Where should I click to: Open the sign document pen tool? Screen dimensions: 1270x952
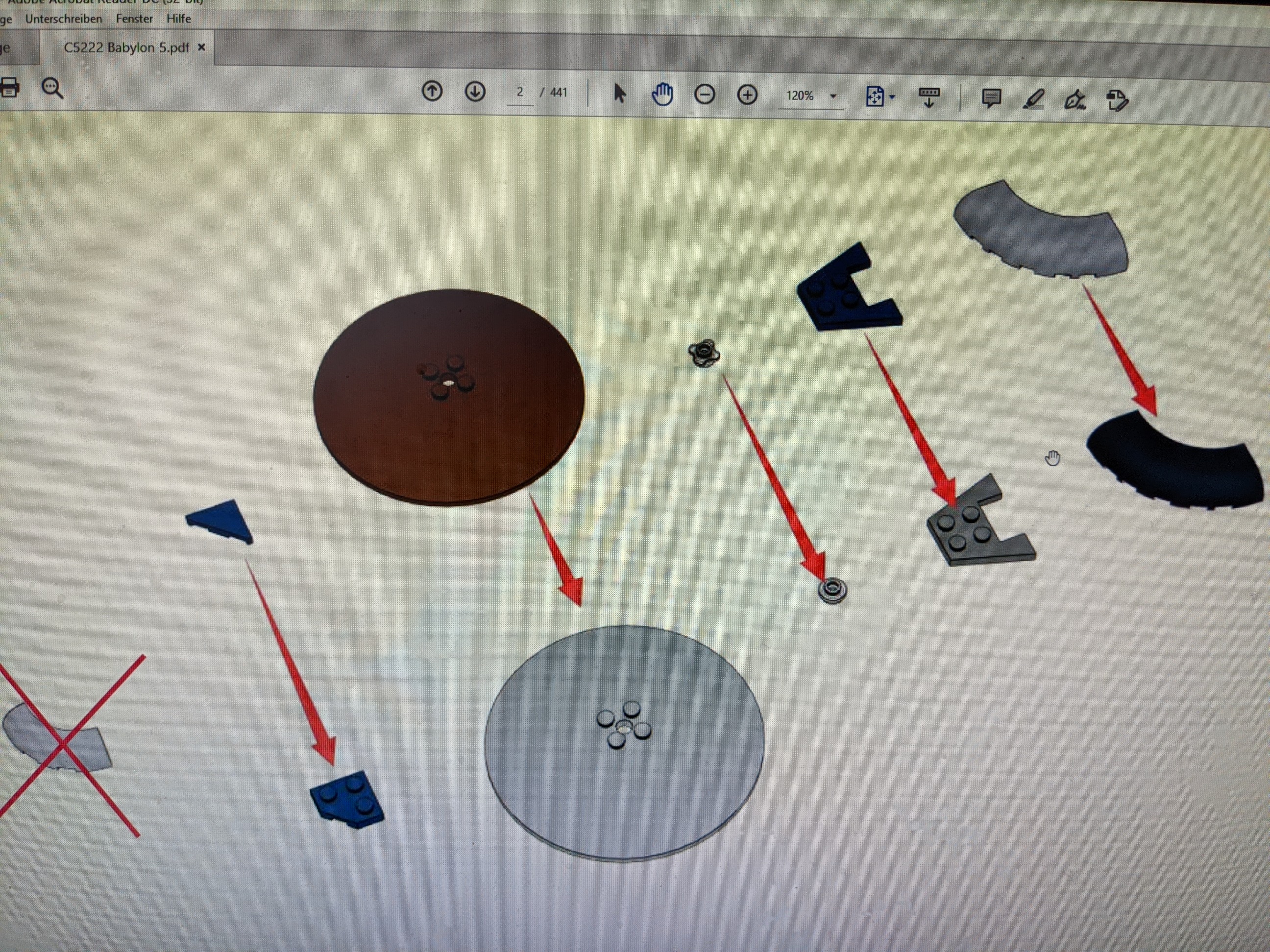click(x=1075, y=100)
